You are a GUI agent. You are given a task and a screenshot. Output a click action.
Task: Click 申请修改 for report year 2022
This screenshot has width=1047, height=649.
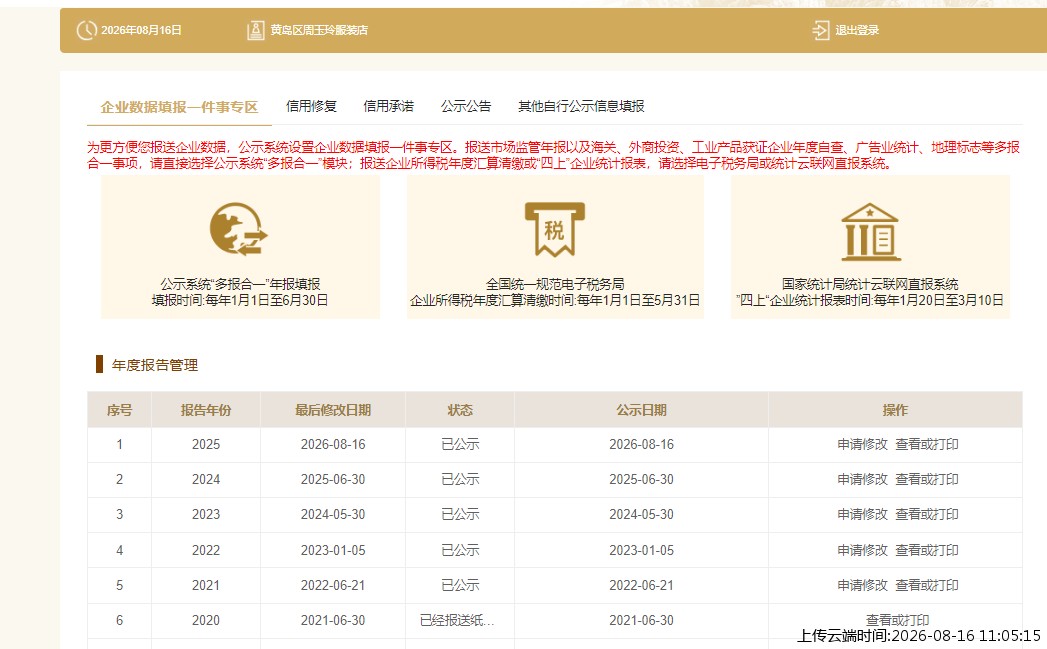pos(862,551)
